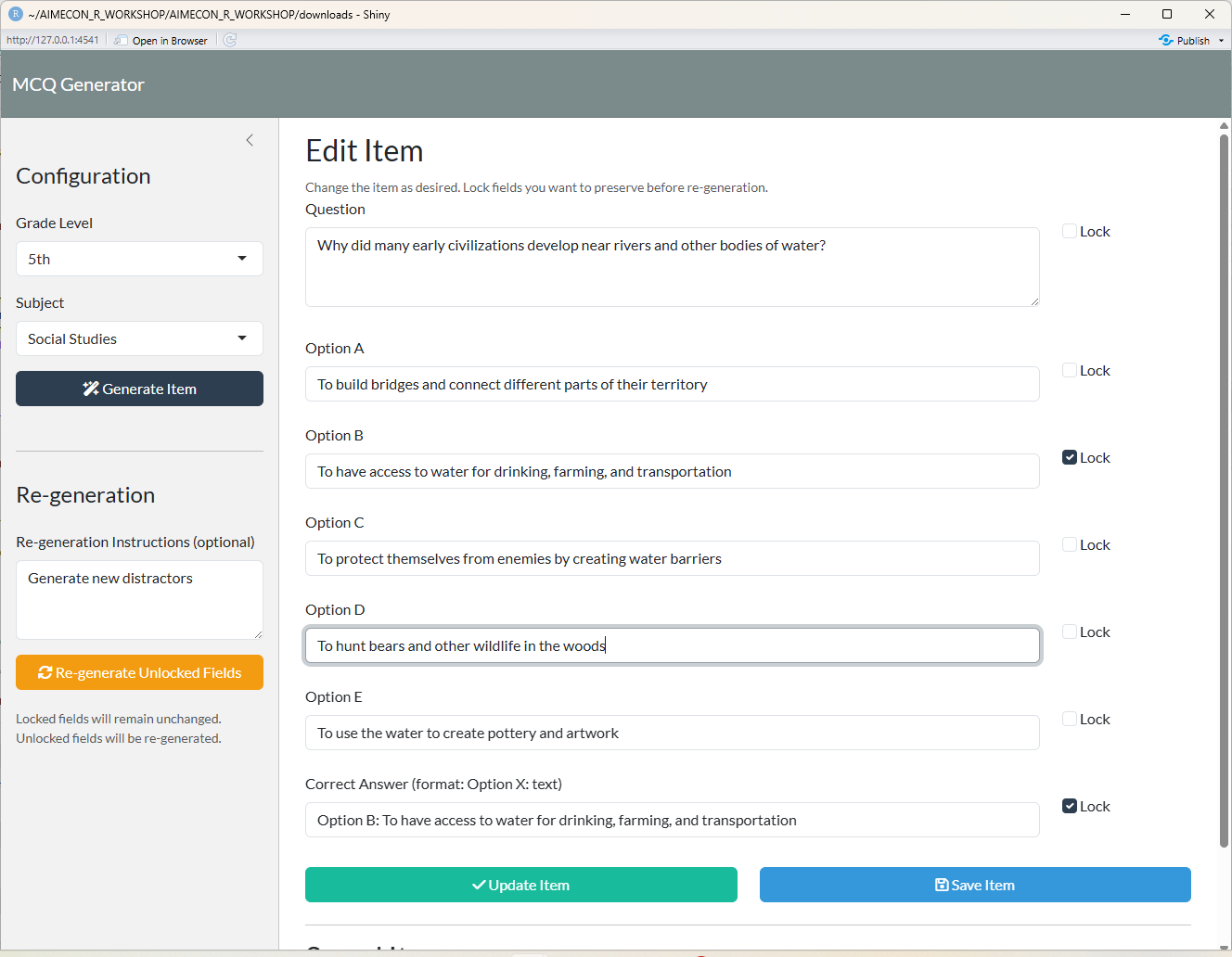Click the green Update Item button
The height and width of the screenshot is (957, 1232).
point(520,885)
